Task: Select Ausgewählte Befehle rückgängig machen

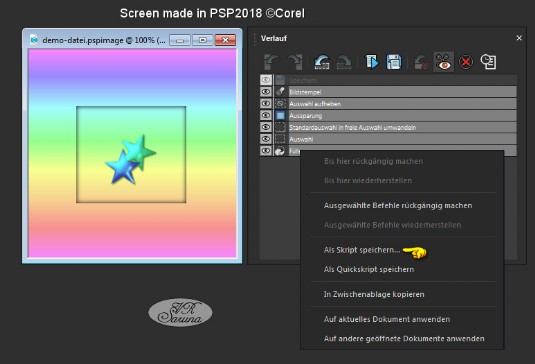Action: [x=398, y=205]
